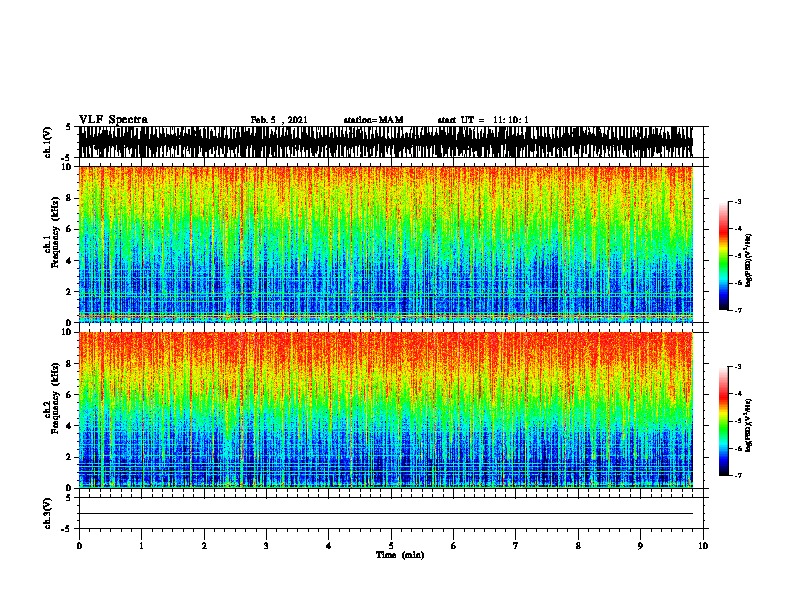Click the time axis tick label '5'
The height and width of the screenshot is (612, 792).
pos(391,546)
